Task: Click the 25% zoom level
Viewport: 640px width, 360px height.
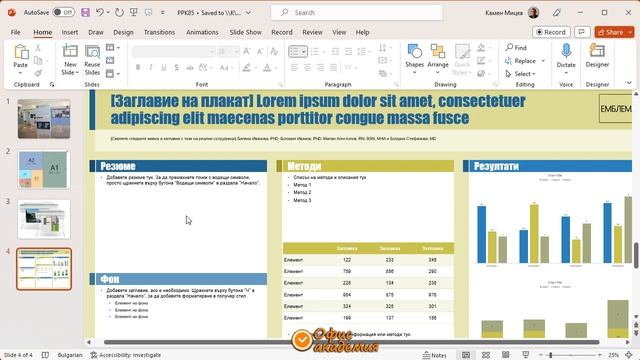Action: coord(613,355)
